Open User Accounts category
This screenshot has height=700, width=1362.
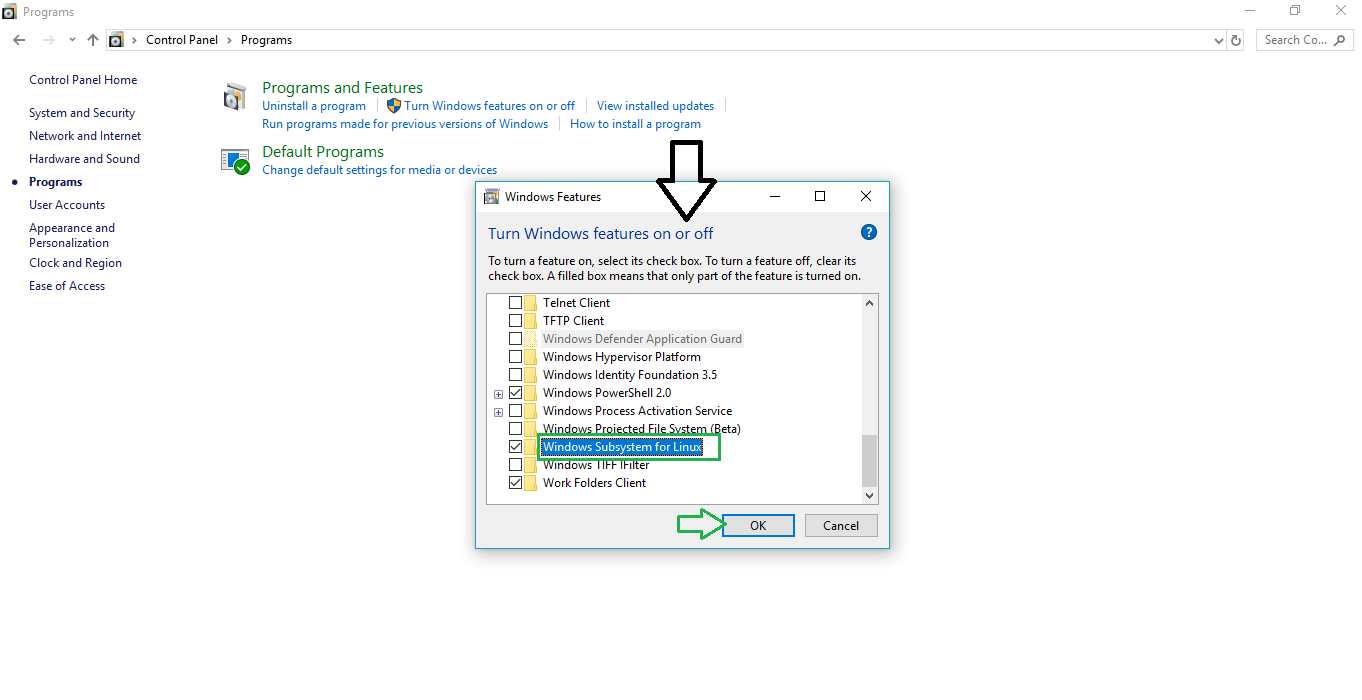tap(67, 205)
